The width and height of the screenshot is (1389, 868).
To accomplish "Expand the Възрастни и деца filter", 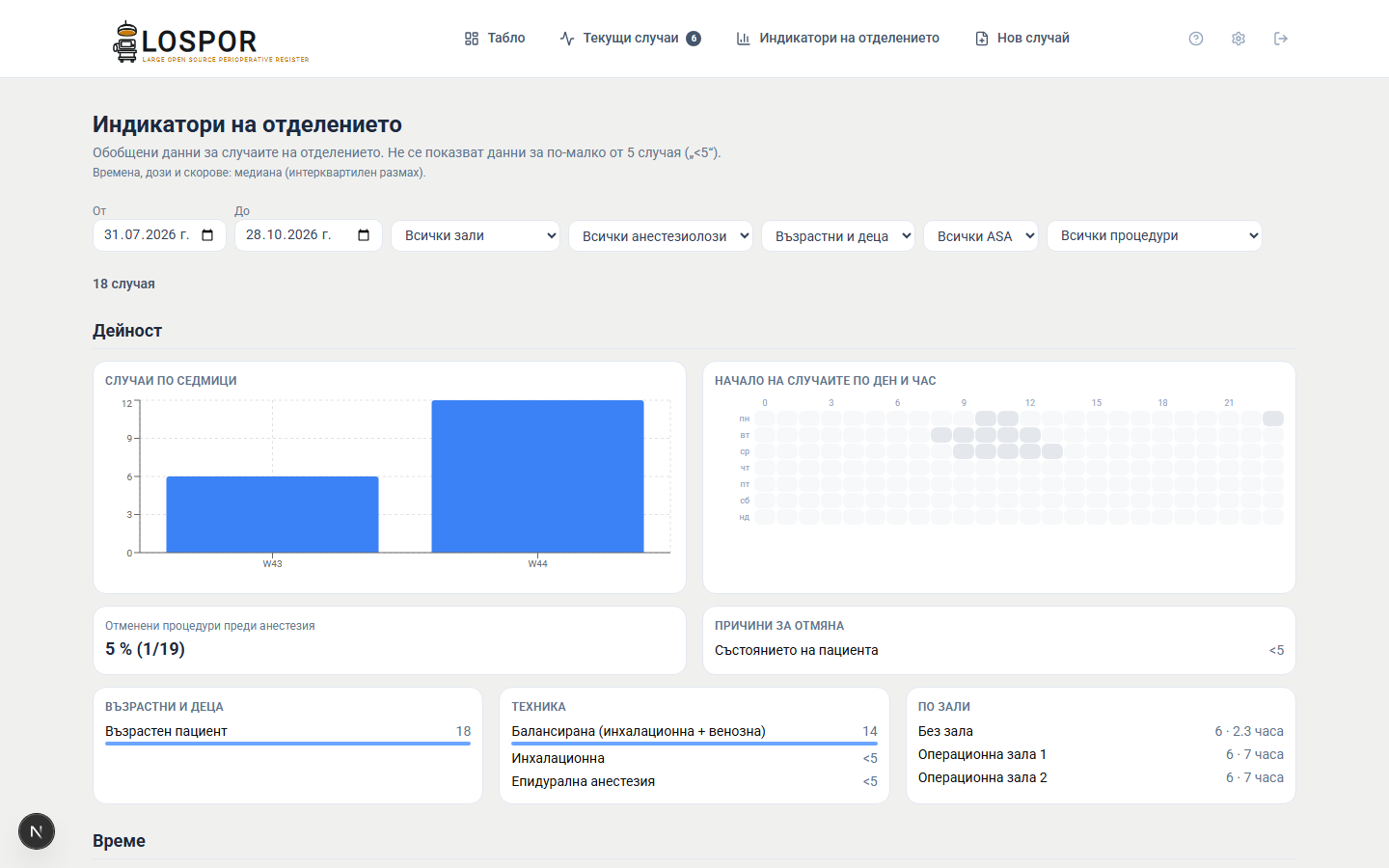I will 838,236.
